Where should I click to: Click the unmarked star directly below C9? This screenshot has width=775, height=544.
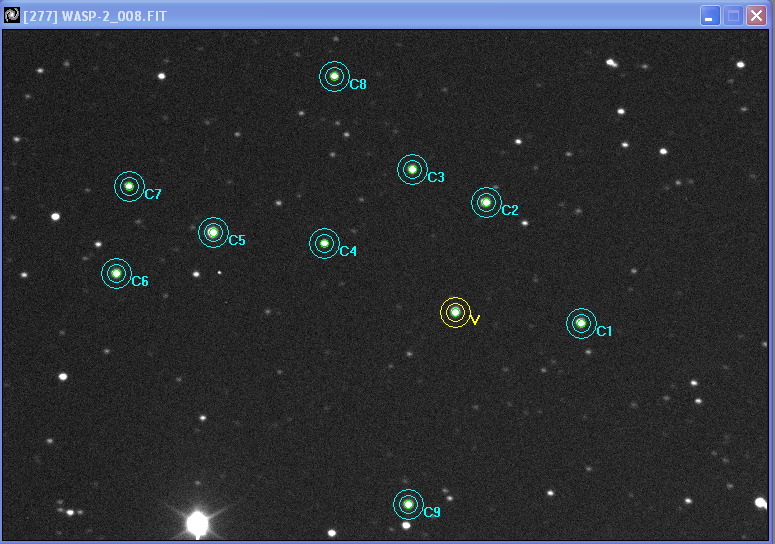click(x=406, y=525)
